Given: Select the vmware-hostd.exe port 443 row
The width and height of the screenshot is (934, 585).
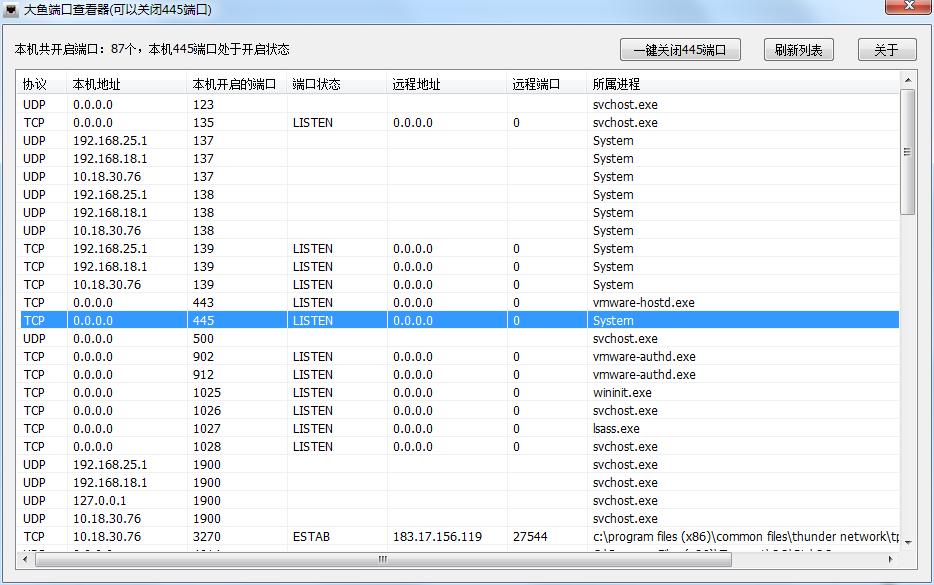Looking at the screenshot, I should 300,302.
